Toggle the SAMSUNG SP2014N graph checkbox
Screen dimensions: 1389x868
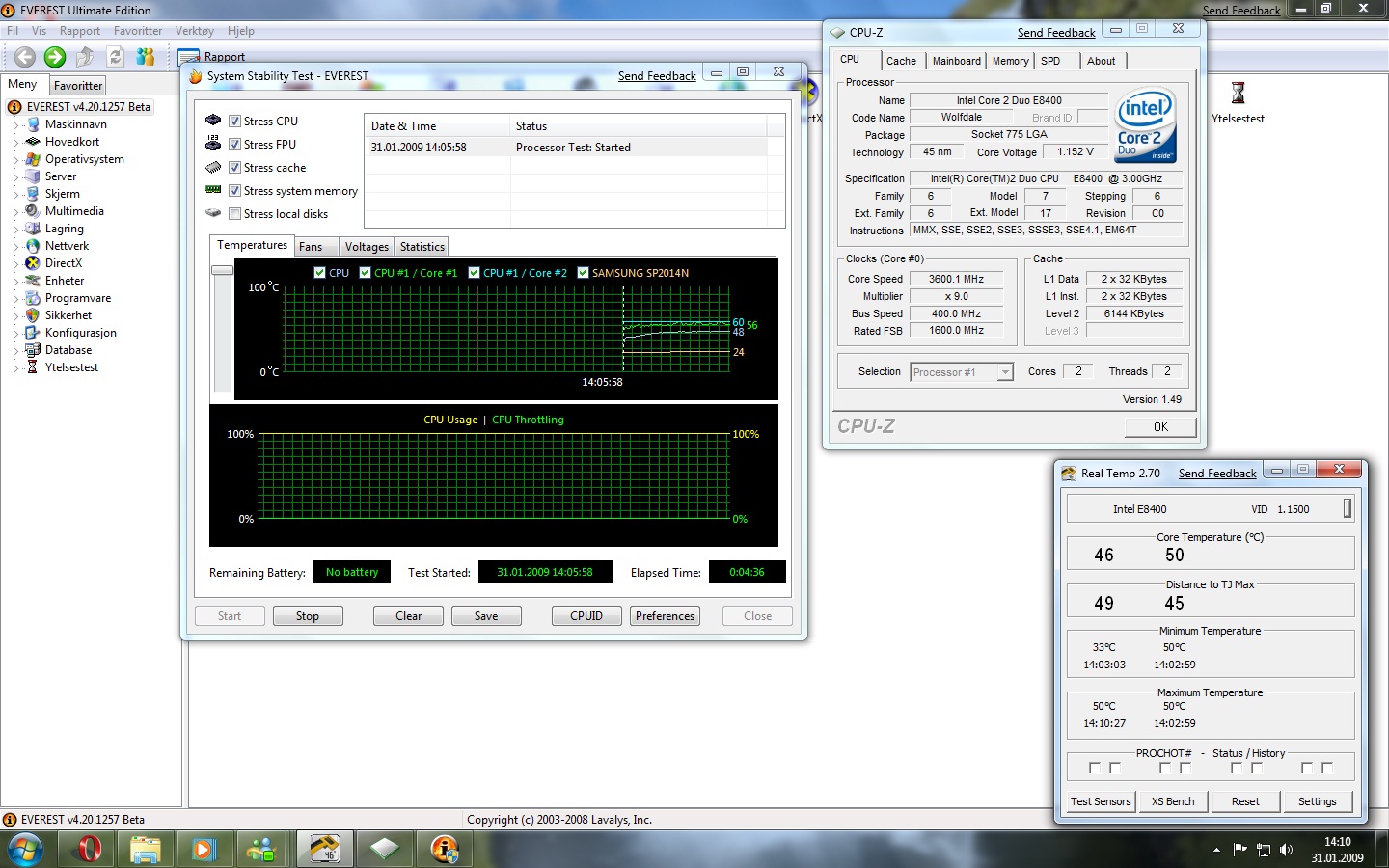(584, 273)
